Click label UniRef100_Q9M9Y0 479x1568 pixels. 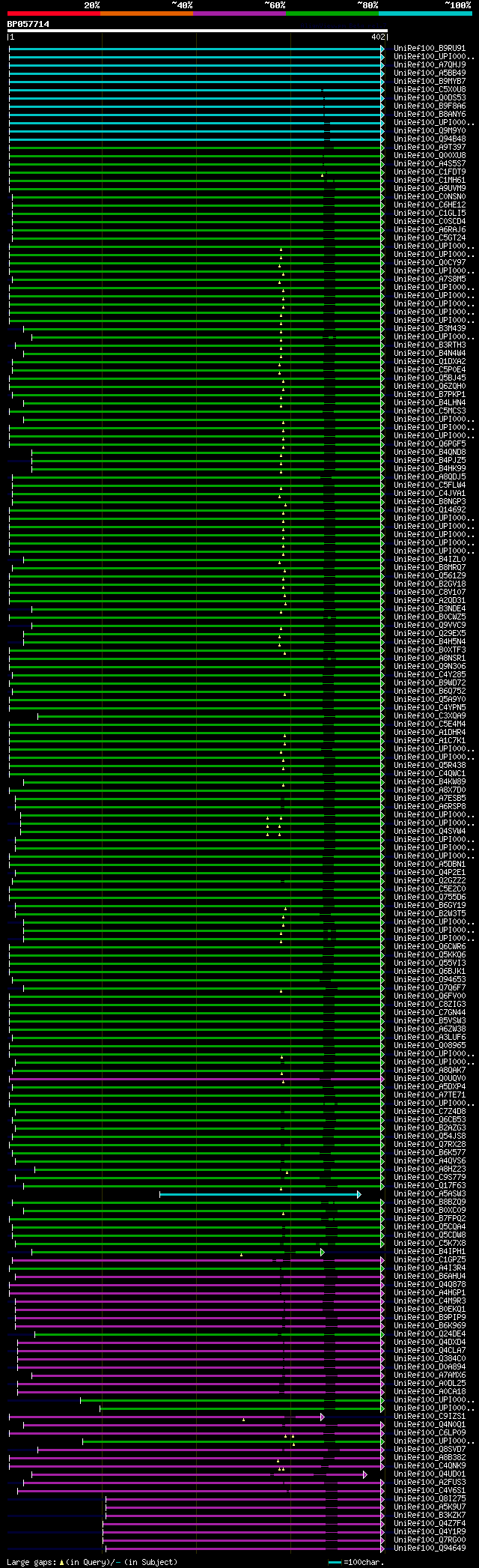[430, 131]
